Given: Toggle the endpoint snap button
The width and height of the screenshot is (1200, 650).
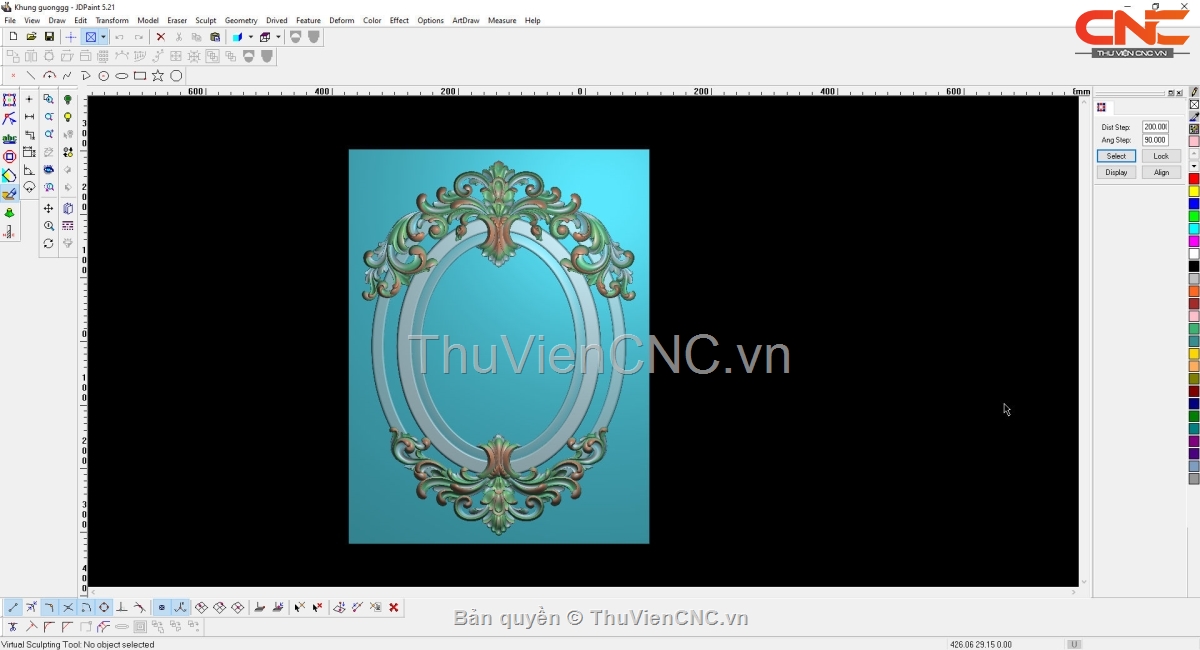Looking at the screenshot, I should point(13,608).
